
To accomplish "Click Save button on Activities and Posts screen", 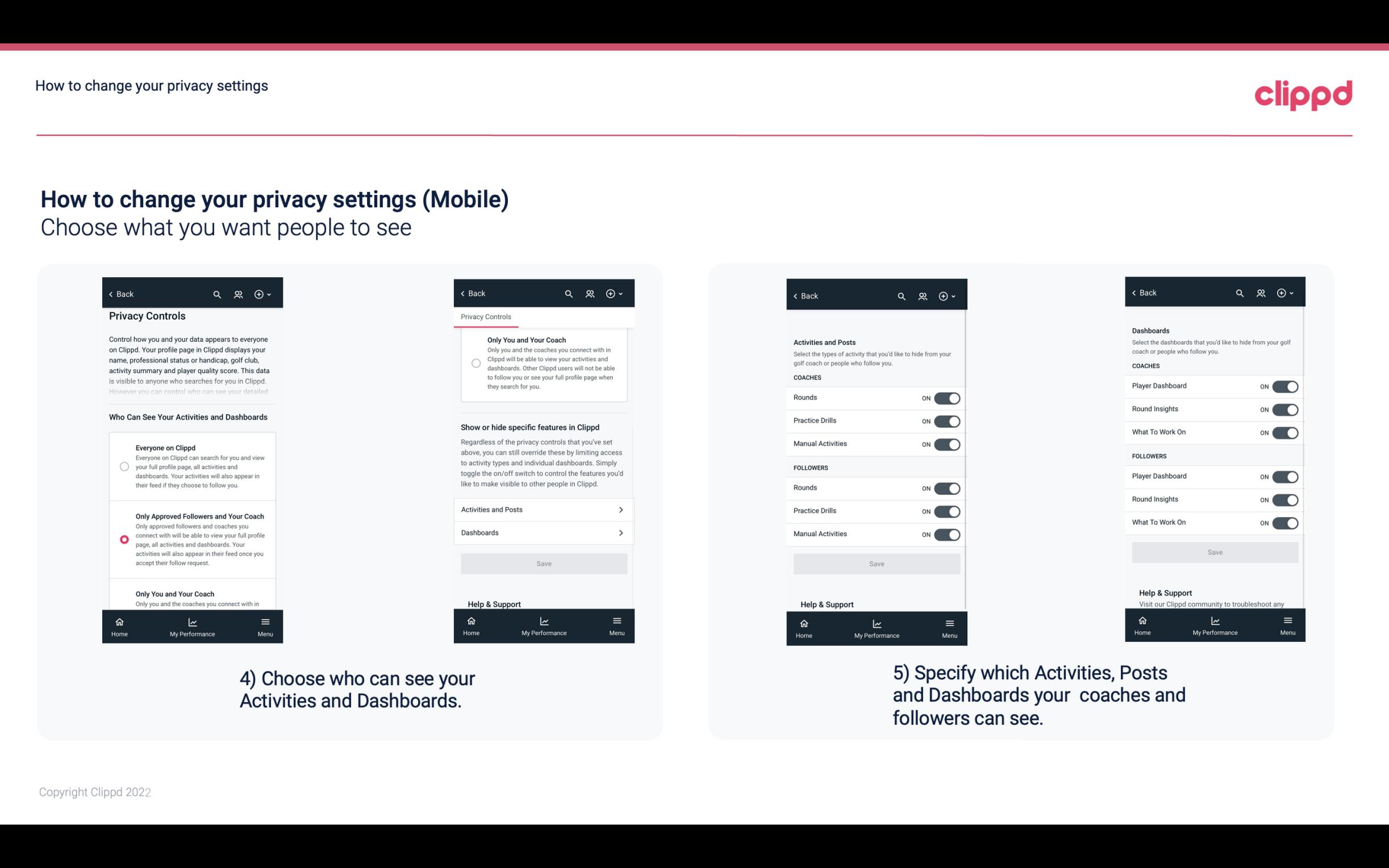I will pos(876,563).
